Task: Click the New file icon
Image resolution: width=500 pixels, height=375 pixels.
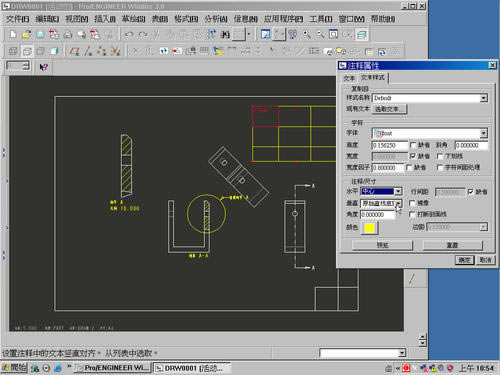Action: coord(13,34)
